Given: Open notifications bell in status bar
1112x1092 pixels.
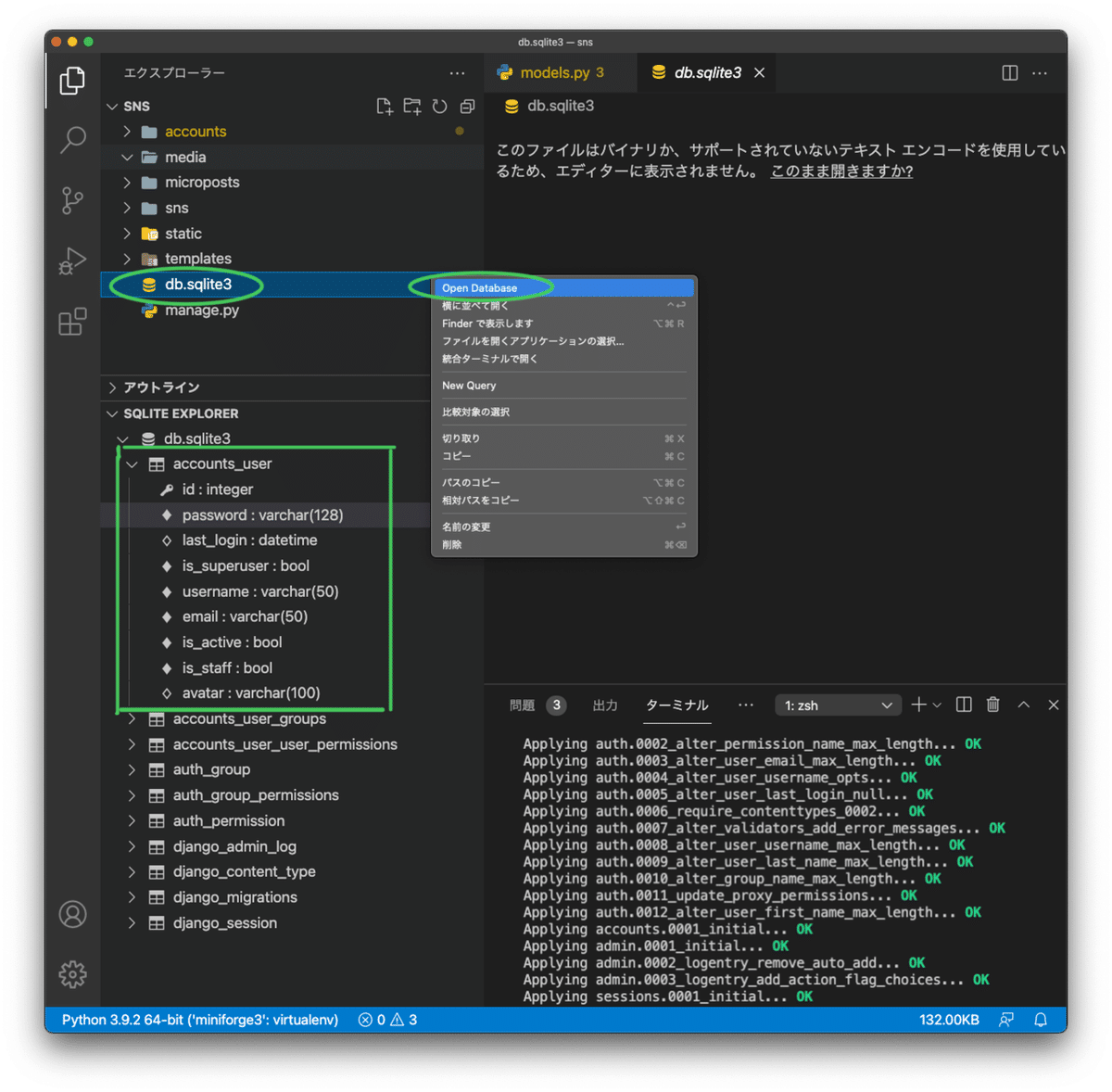Looking at the screenshot, I should pyautogui.click(x=1041, y=1020).
